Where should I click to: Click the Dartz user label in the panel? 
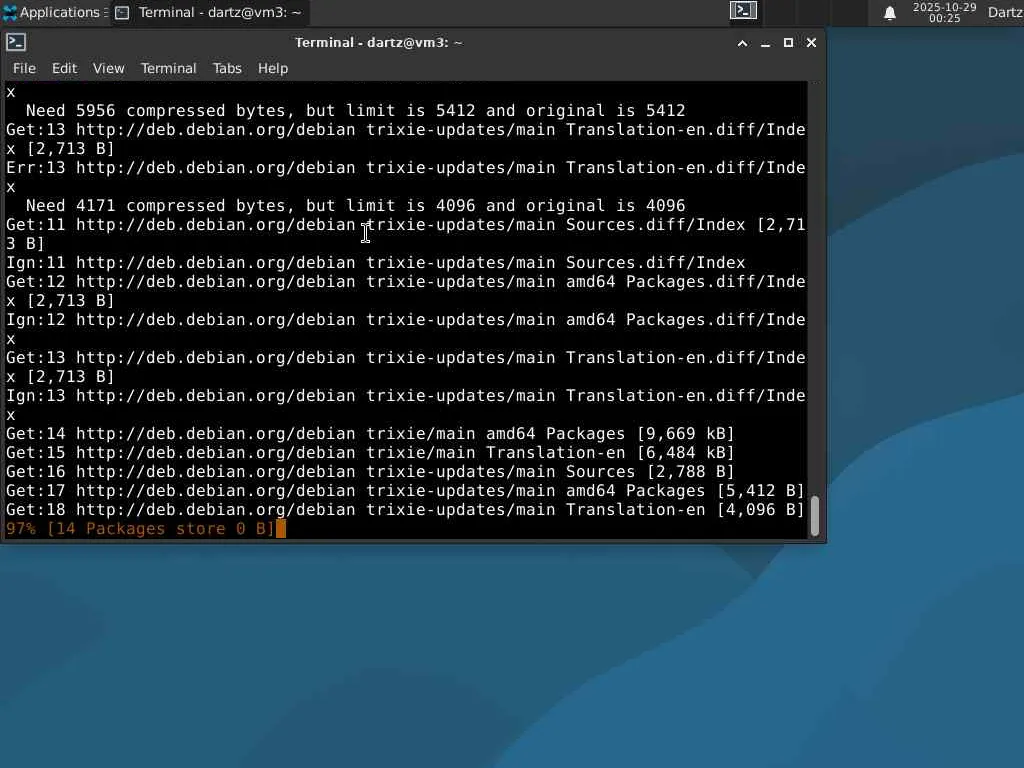click(1006, 12)
